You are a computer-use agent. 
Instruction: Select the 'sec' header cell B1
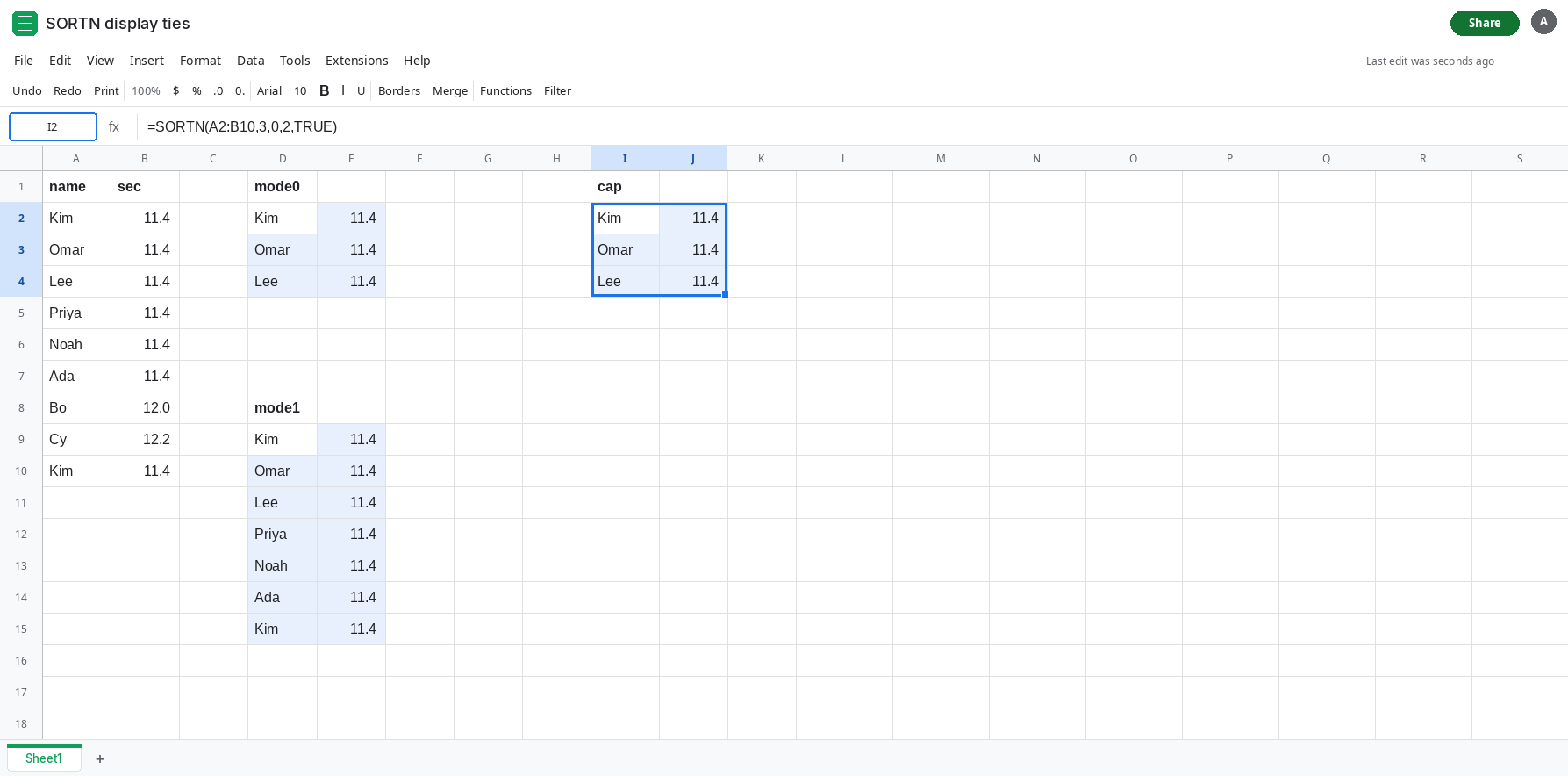point(145,187)
